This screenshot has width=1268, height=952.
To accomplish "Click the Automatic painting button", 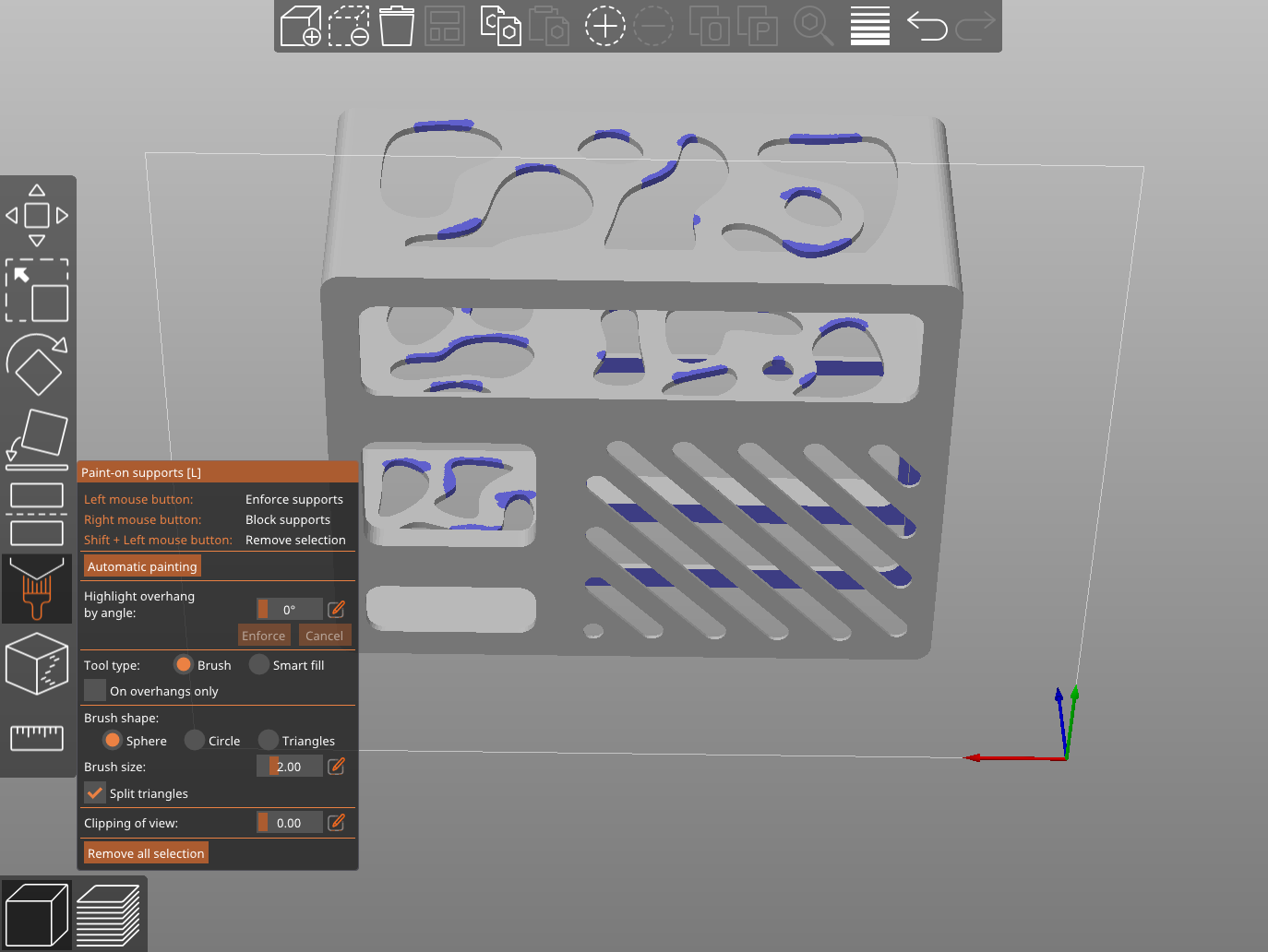I will click(143, 566).
